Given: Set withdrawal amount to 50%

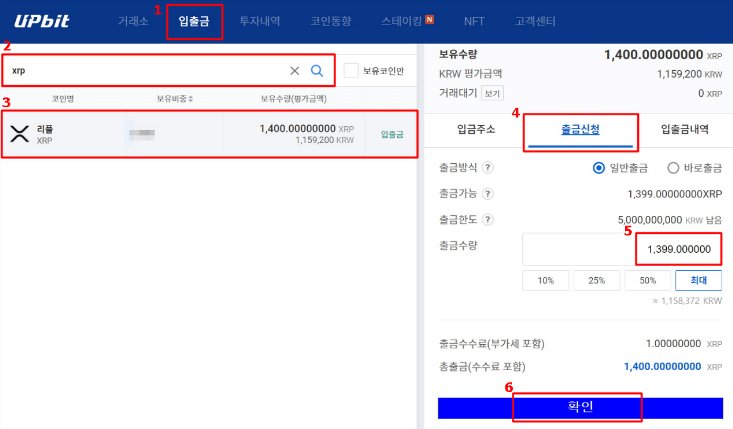Looking at the screenshot, I should coord(647,280).
